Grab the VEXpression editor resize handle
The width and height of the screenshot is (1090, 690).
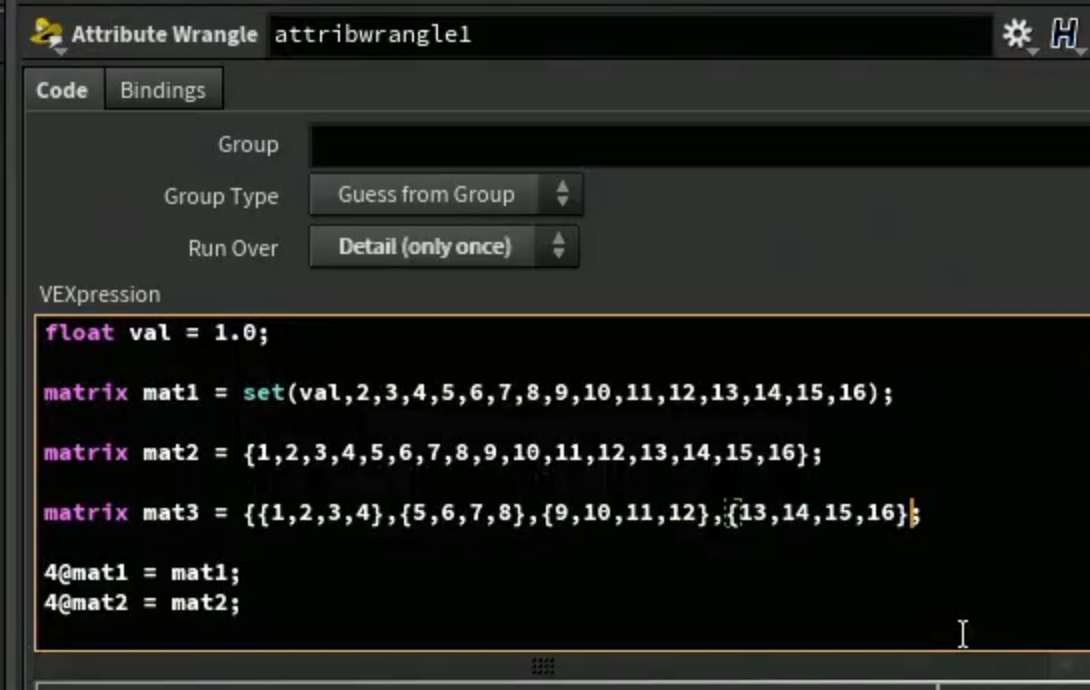(543, 666)
